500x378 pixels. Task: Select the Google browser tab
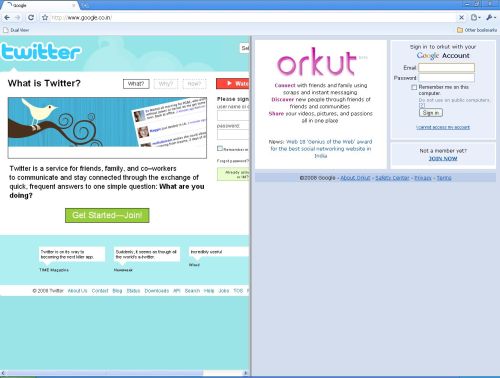coord(39,5)
